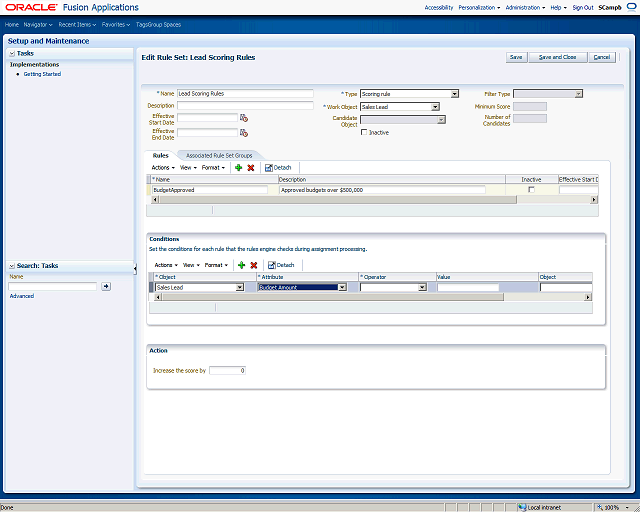
Task: Click the BudgetApproved rule name field
Action: point(210,190)
